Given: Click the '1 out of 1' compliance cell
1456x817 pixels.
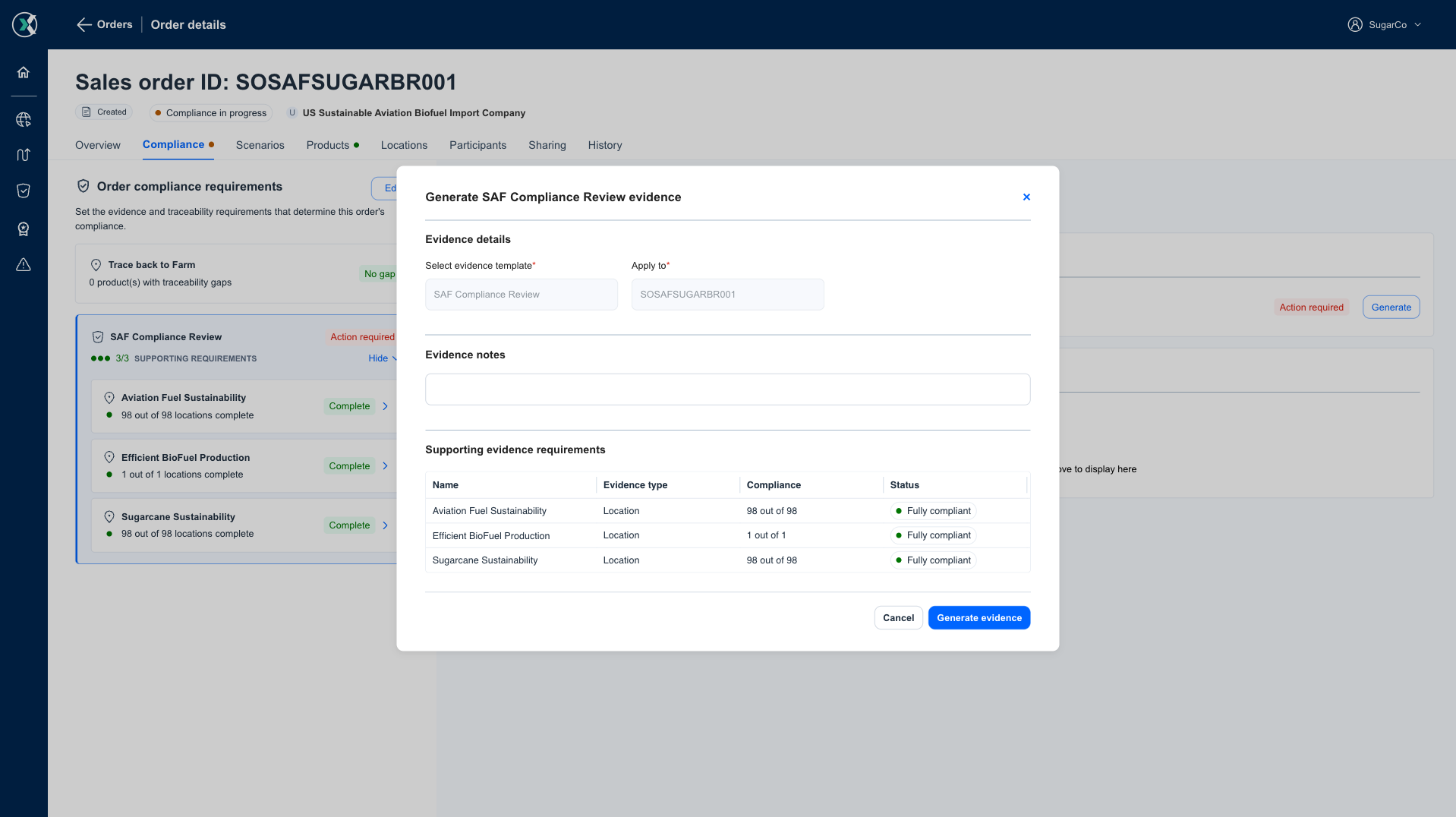Looking at the screenshot, I should coord(766,535).
